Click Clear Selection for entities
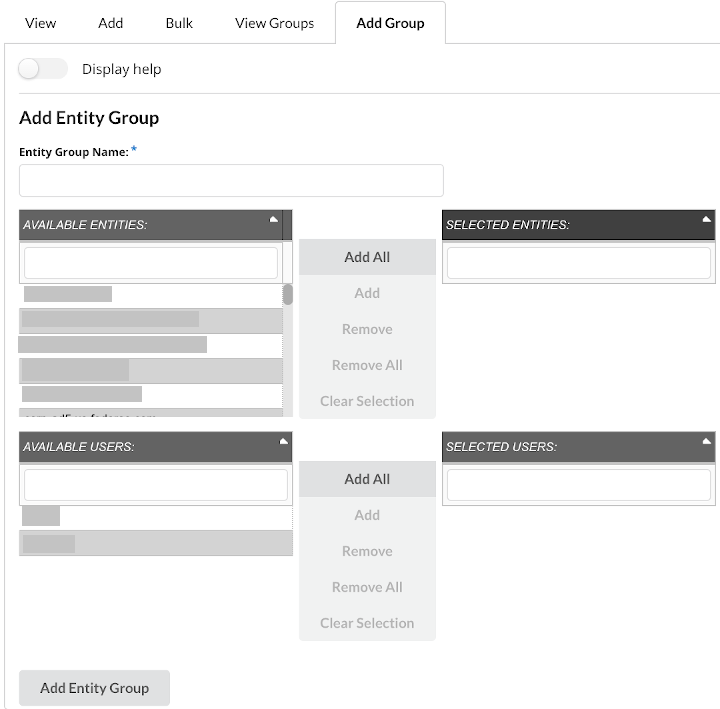 click(x=367, y=401)
